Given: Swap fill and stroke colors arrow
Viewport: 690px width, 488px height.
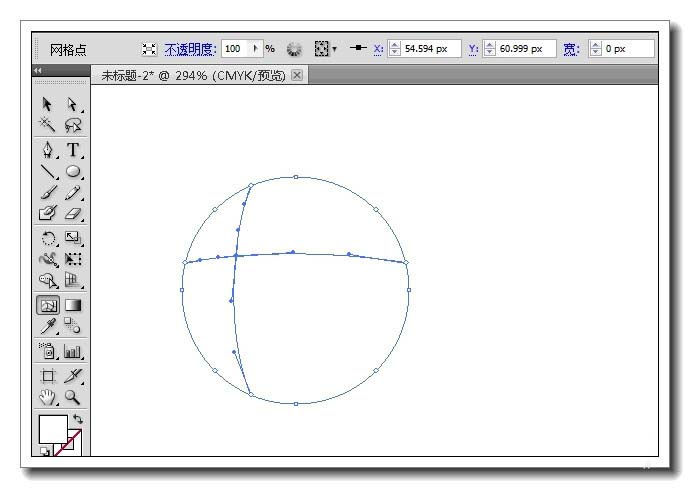Looking at the screenshot, I should [x=77, y=418].
